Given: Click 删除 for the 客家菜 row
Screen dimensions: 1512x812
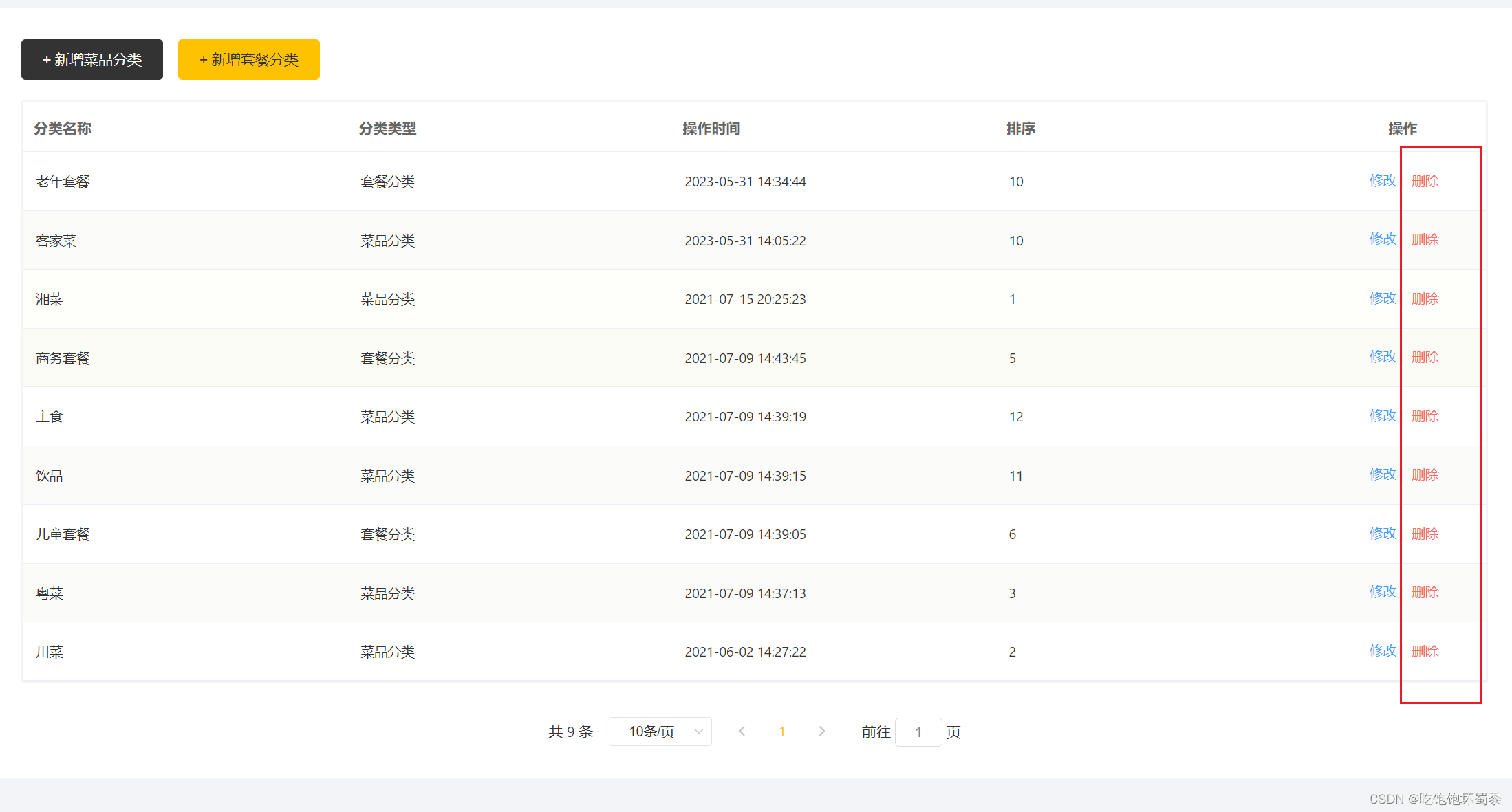Looking at the screenshot, I should tap(1425, 240).
